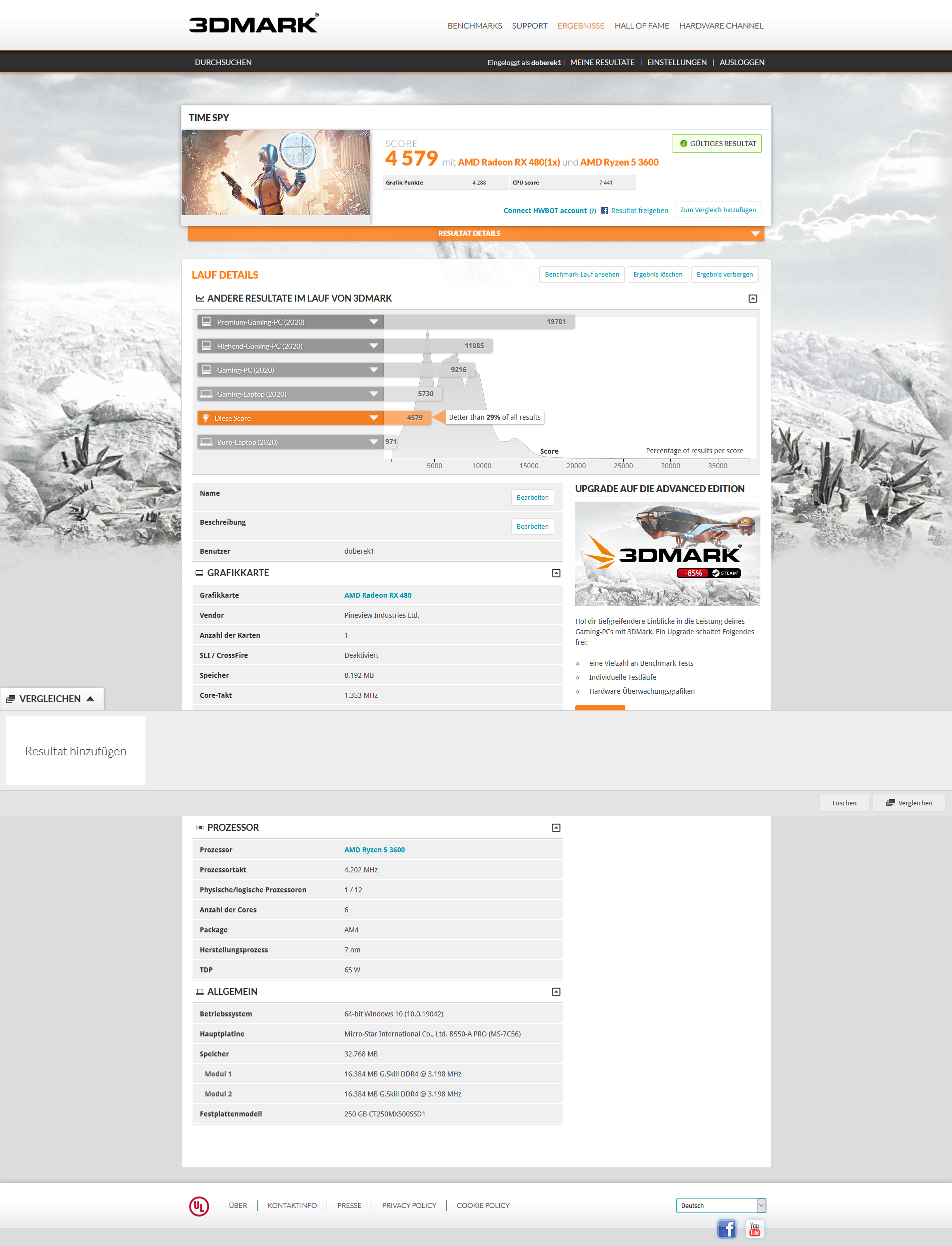The image size is (952, 1246).
Task: Open the Facebook icon in the footer
Action: tap(727, 1228)
